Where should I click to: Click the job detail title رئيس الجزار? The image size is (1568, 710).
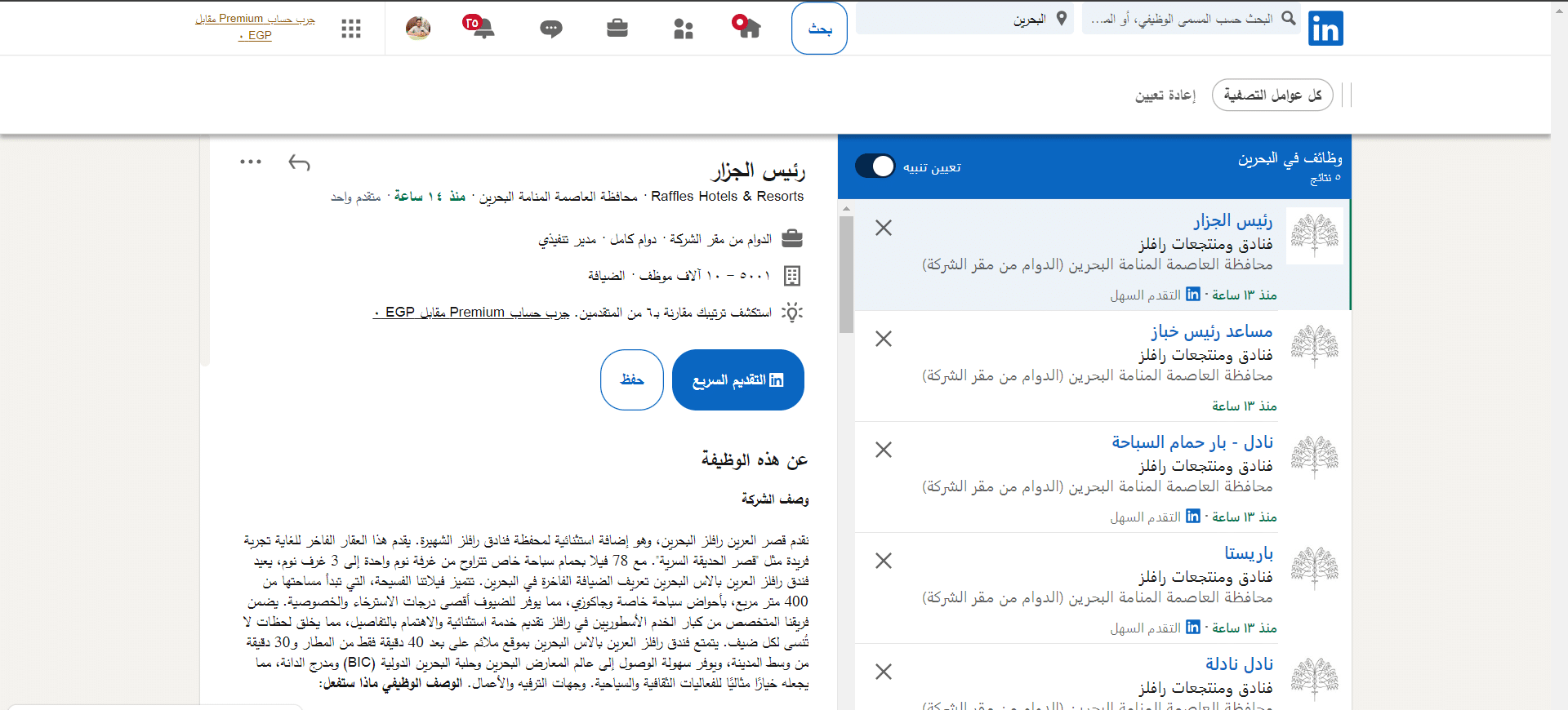759,171
